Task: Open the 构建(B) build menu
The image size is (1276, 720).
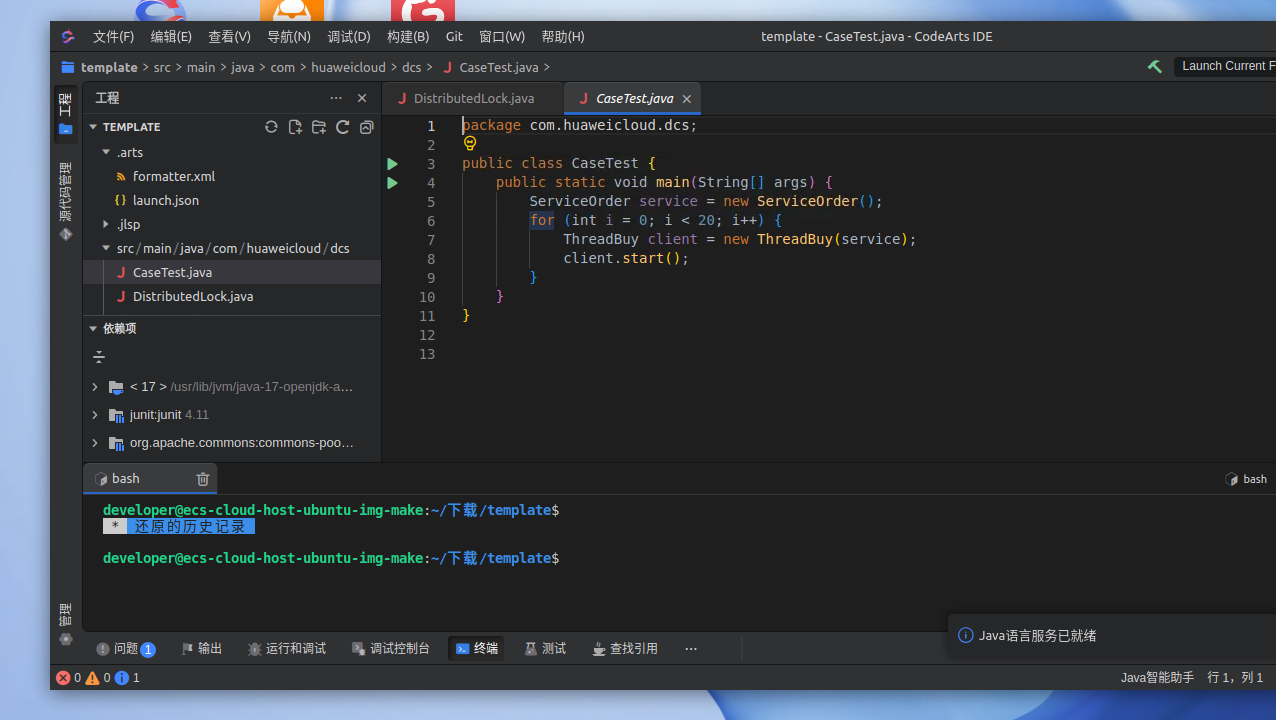Action: tap(407, 36)
